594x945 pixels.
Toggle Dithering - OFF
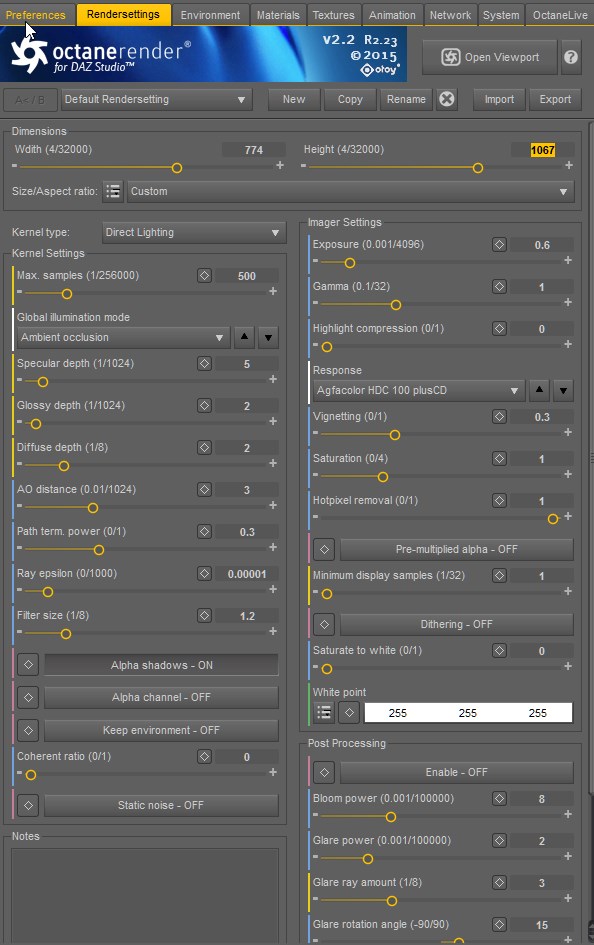[457, 624]
